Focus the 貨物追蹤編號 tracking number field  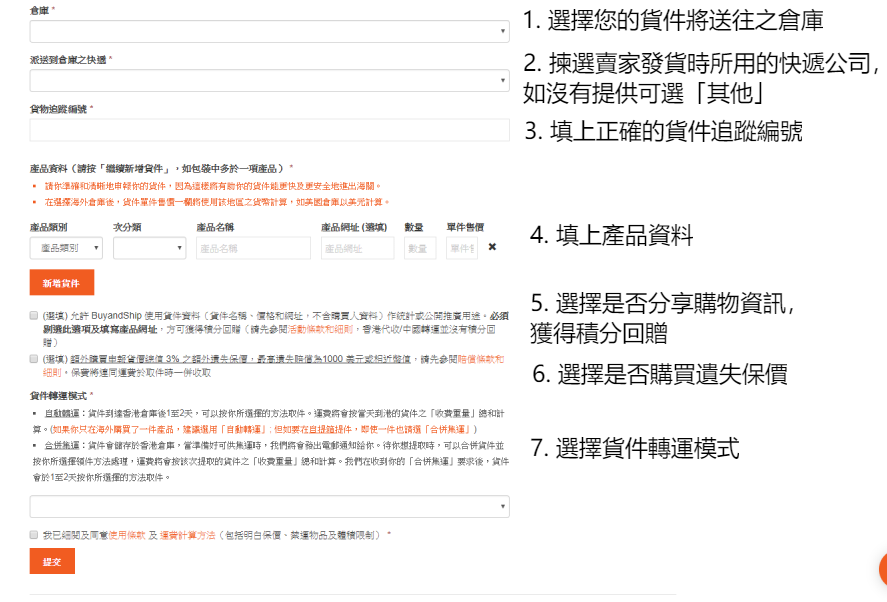(x=269, y=130)
